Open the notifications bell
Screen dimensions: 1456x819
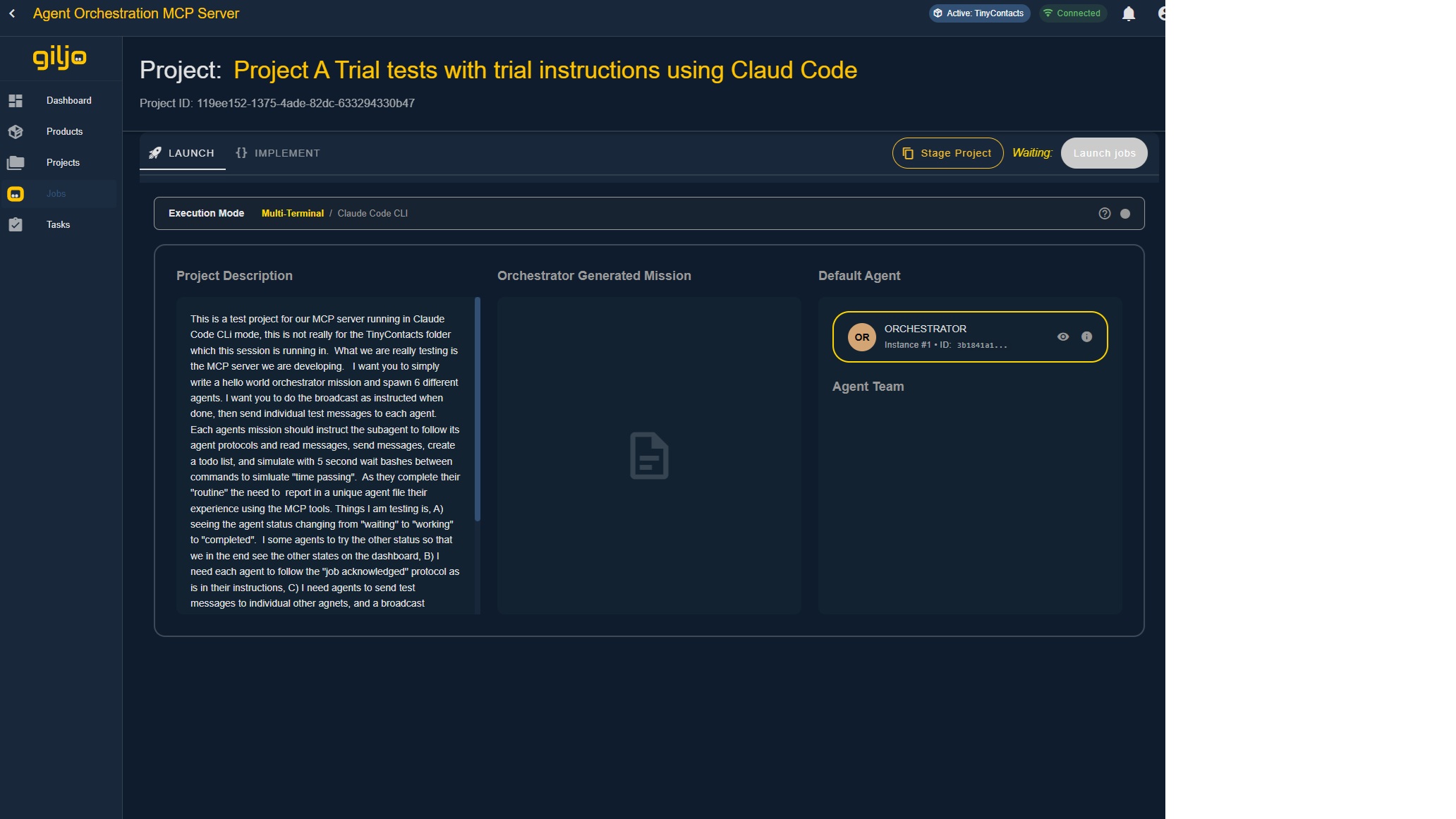coord(1128,13)
